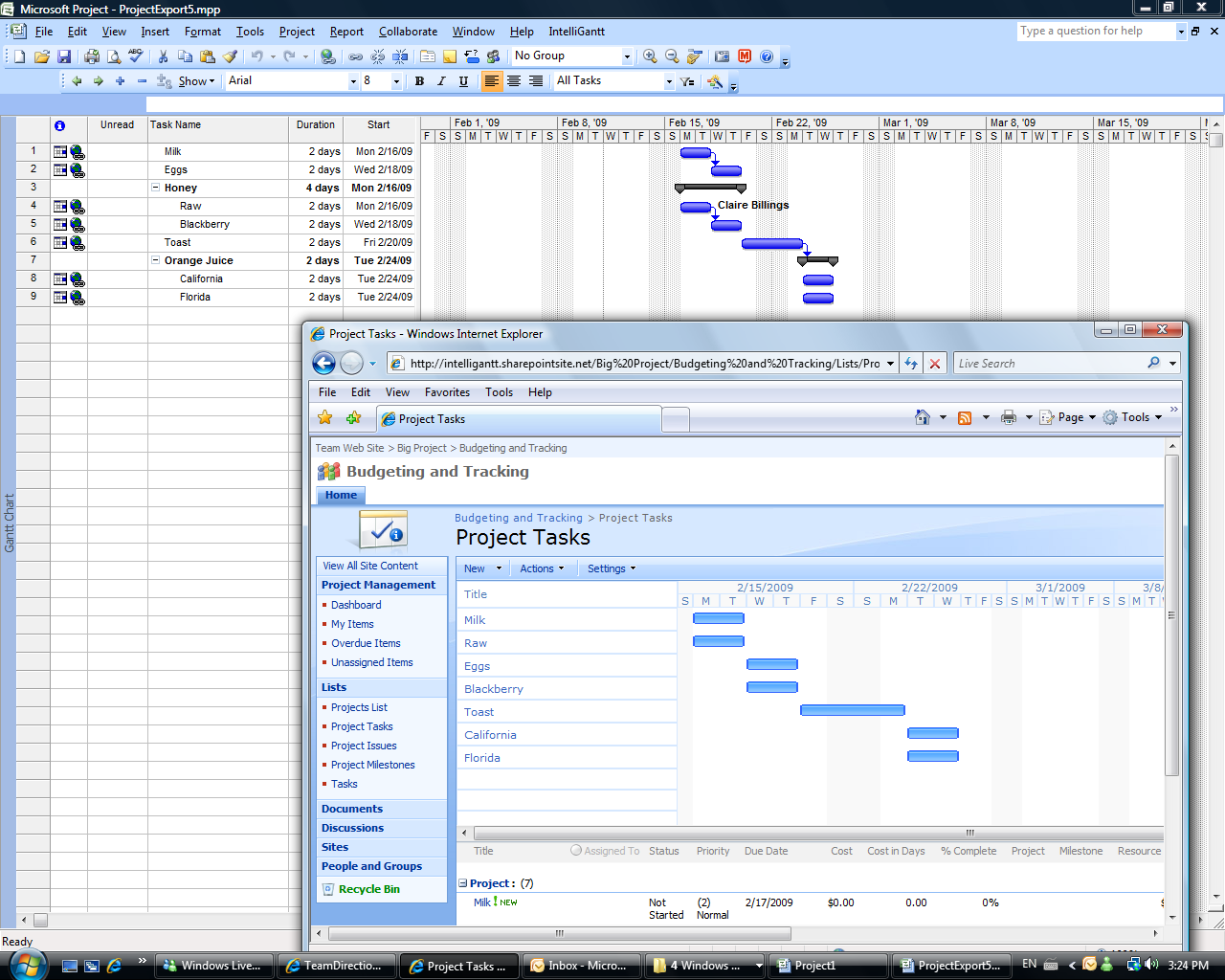1225x980 pixels.
Task: Click the Link Tasks chain icon
Action: 356,56
